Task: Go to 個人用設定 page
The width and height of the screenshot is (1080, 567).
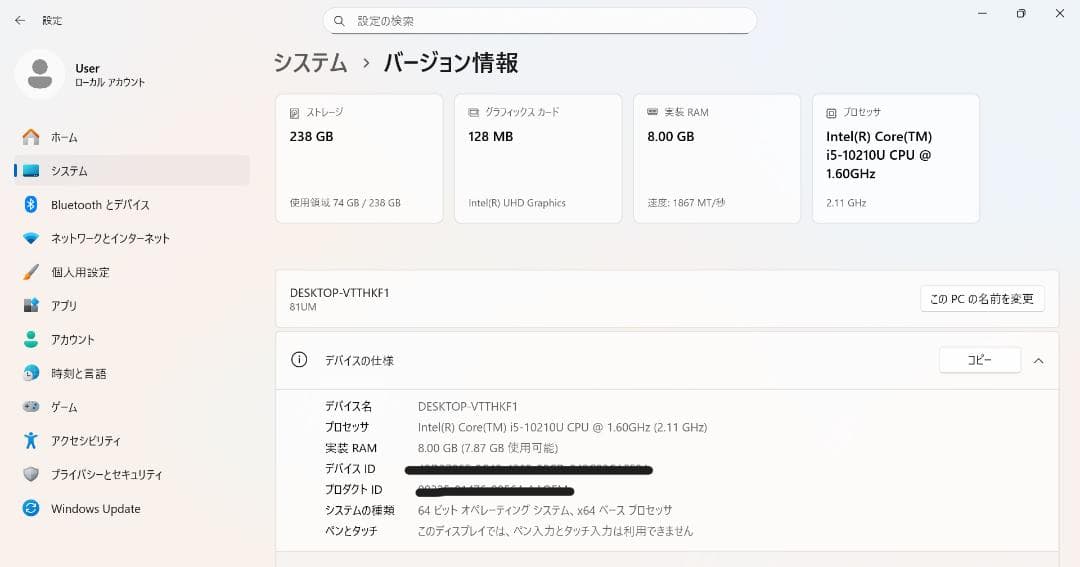Action: coord(132,272)
